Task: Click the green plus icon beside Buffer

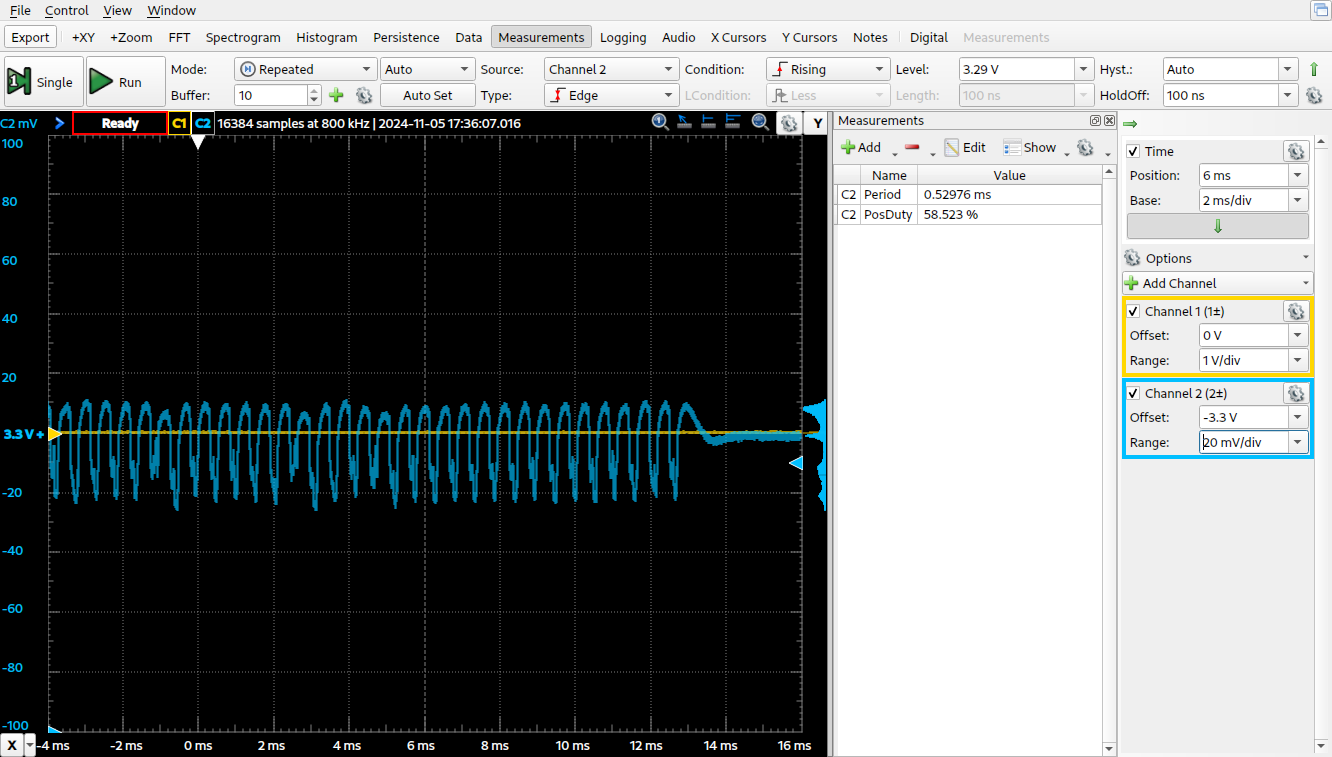Action: coord(336,95)
